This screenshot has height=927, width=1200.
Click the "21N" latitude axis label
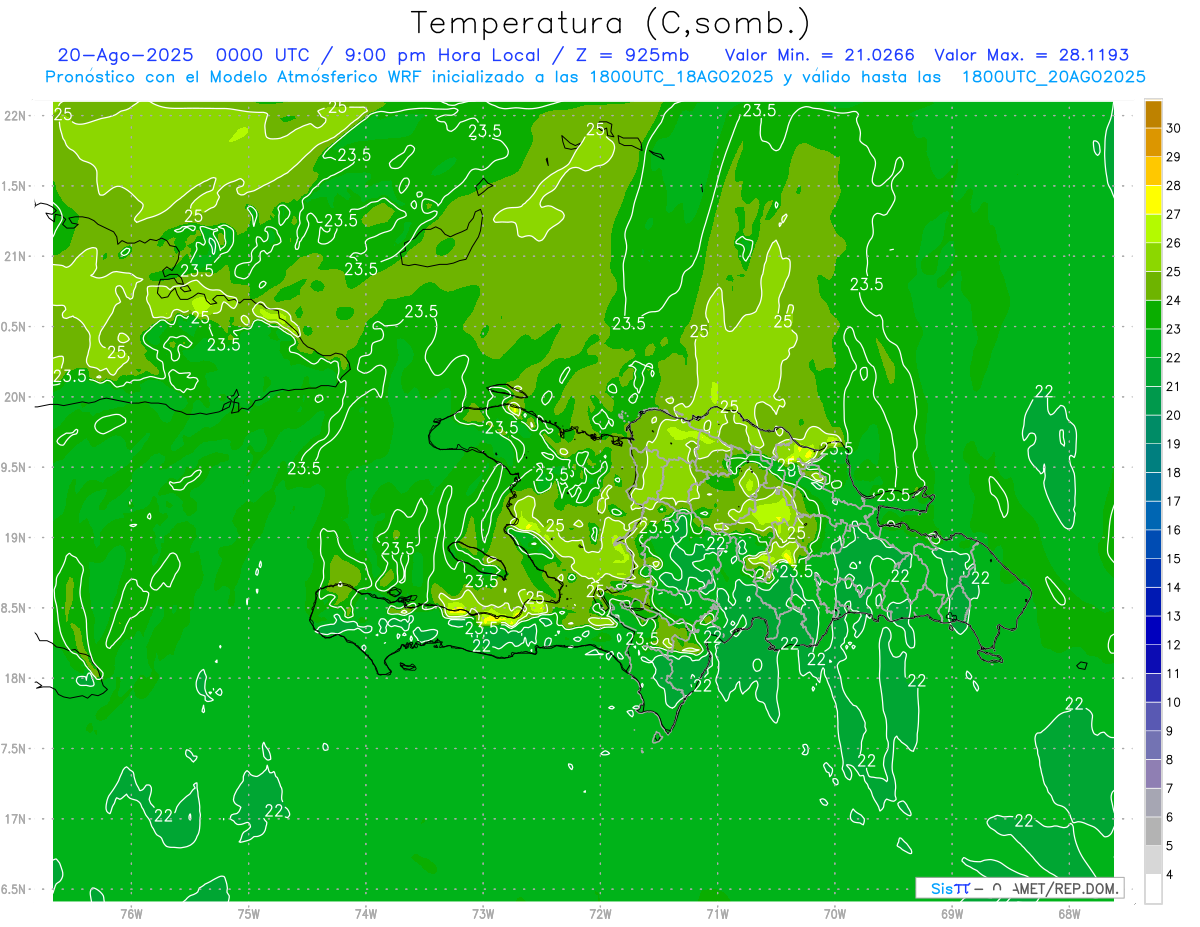16,257
